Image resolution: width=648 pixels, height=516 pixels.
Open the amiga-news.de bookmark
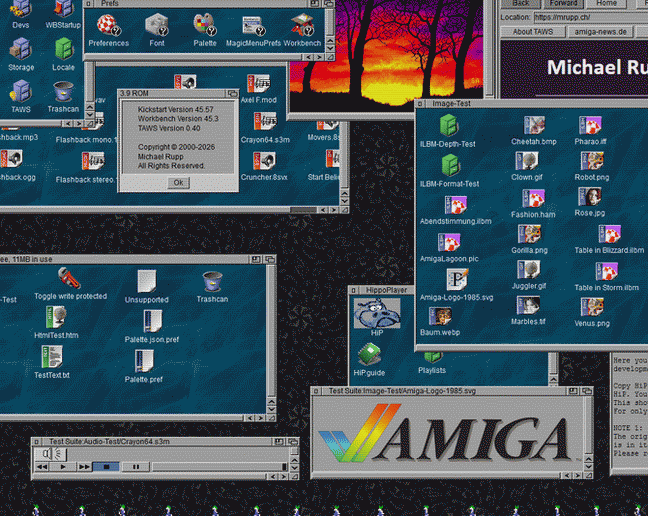pyautogui.click(x=600, y=32)
